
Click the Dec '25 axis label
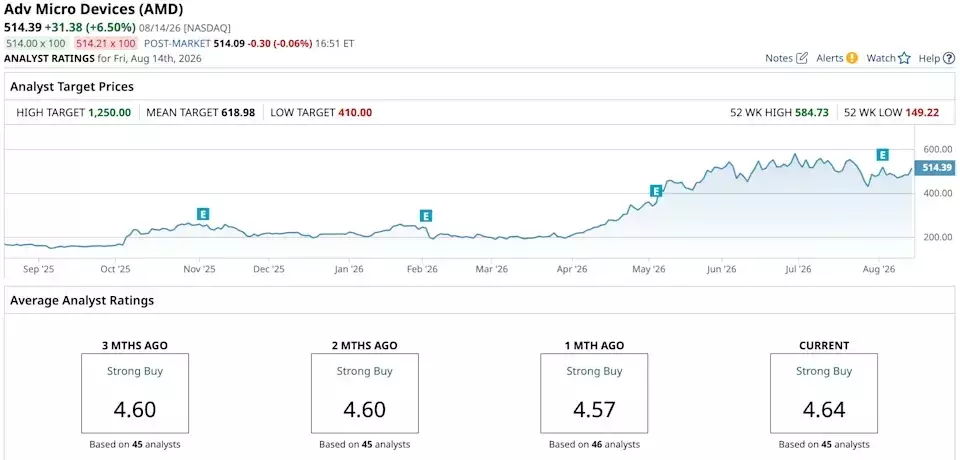coord(269,269)
